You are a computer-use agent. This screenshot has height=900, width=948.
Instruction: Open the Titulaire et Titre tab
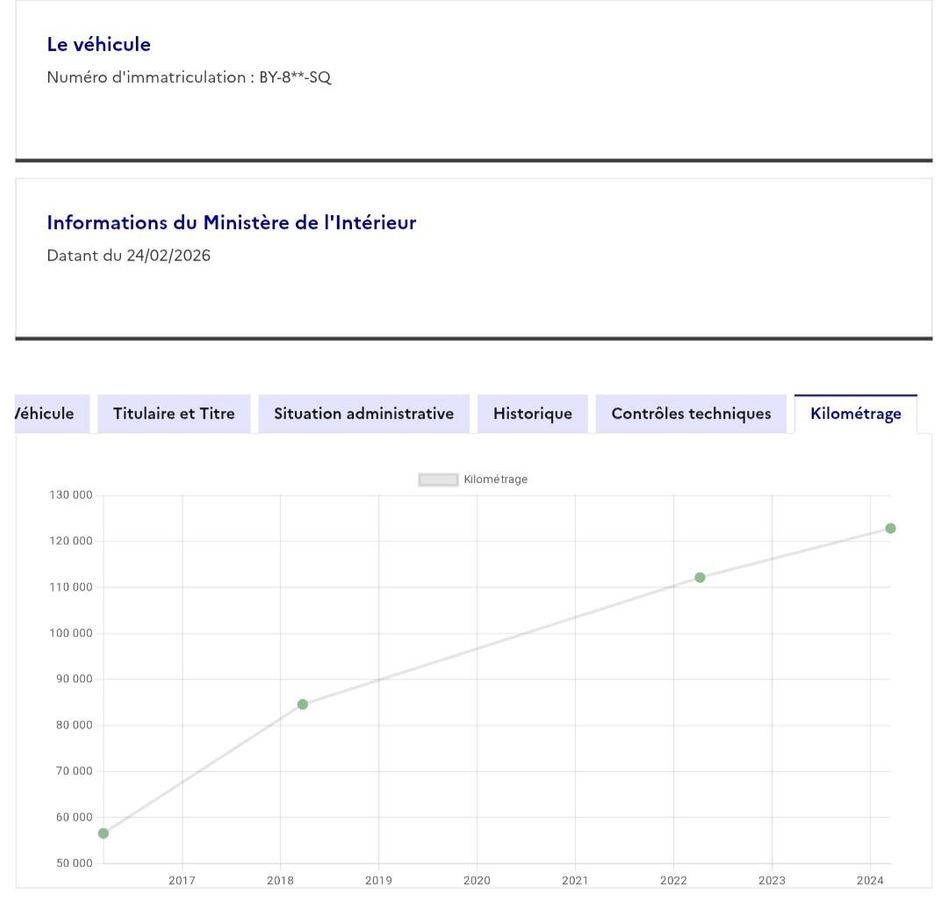coord(174,414)
